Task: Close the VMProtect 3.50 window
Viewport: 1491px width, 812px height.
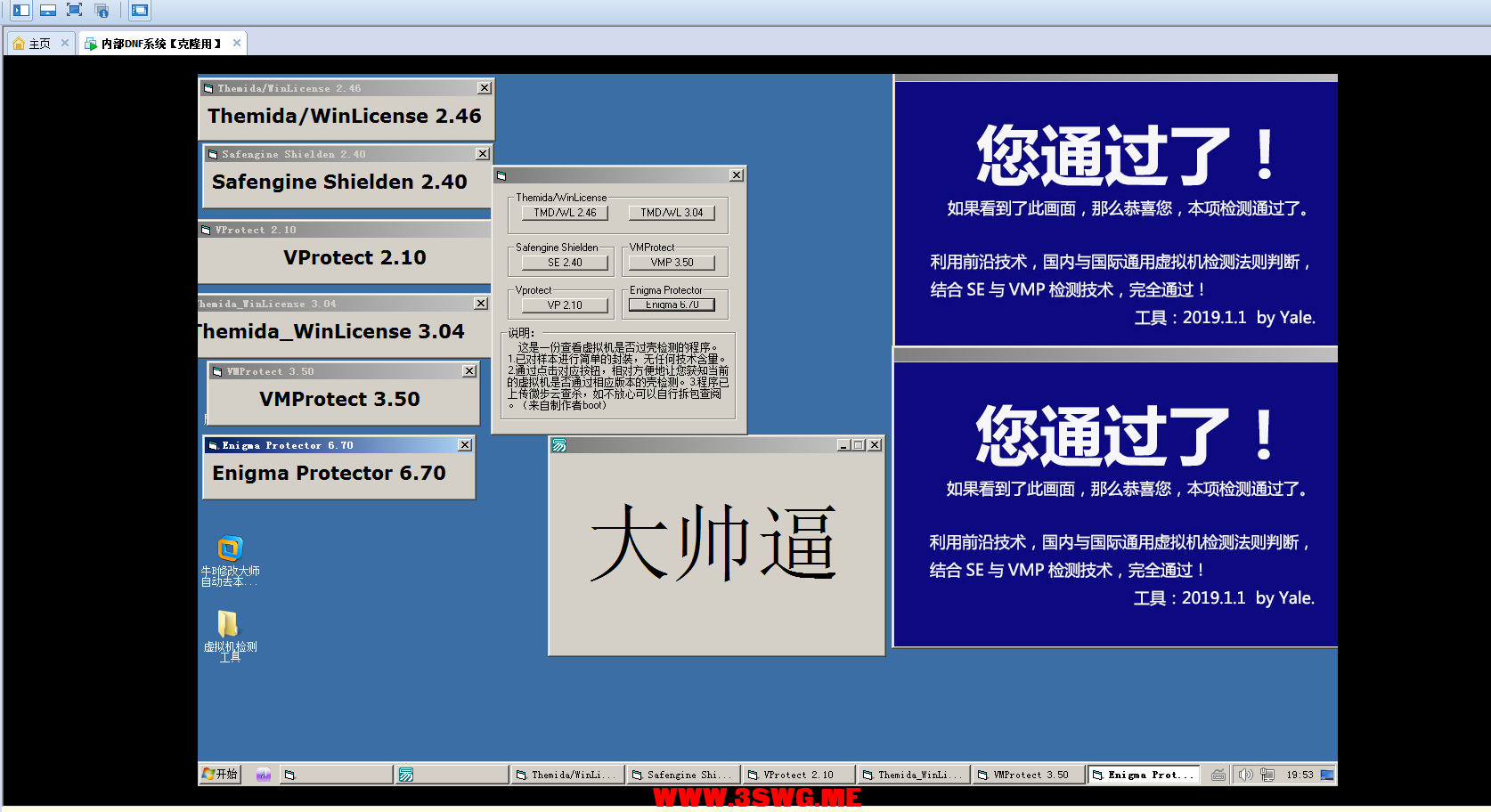Action: pyautogui.click(x=469, y=371)
